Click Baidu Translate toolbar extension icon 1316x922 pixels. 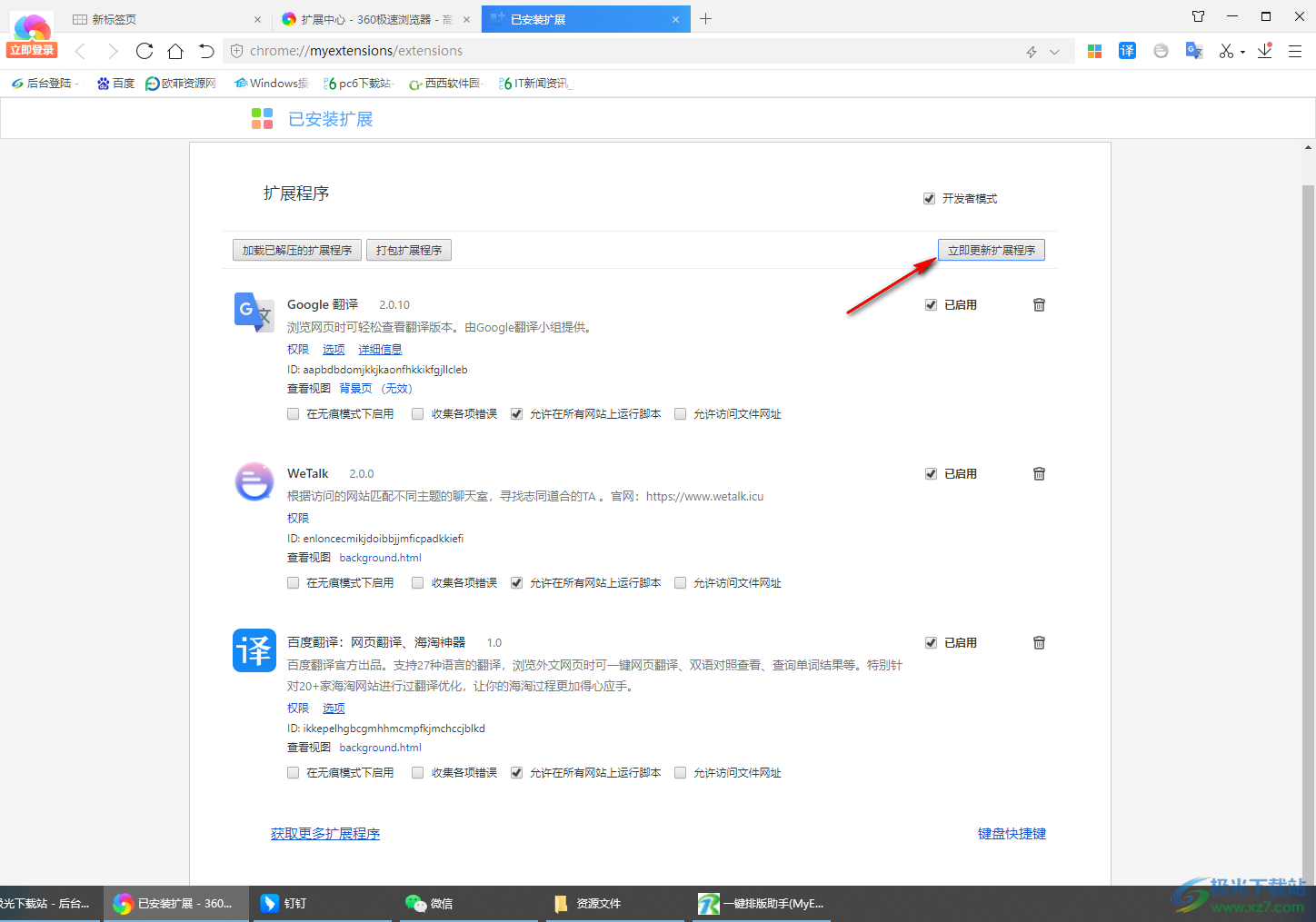click(x=1127, y=51)
